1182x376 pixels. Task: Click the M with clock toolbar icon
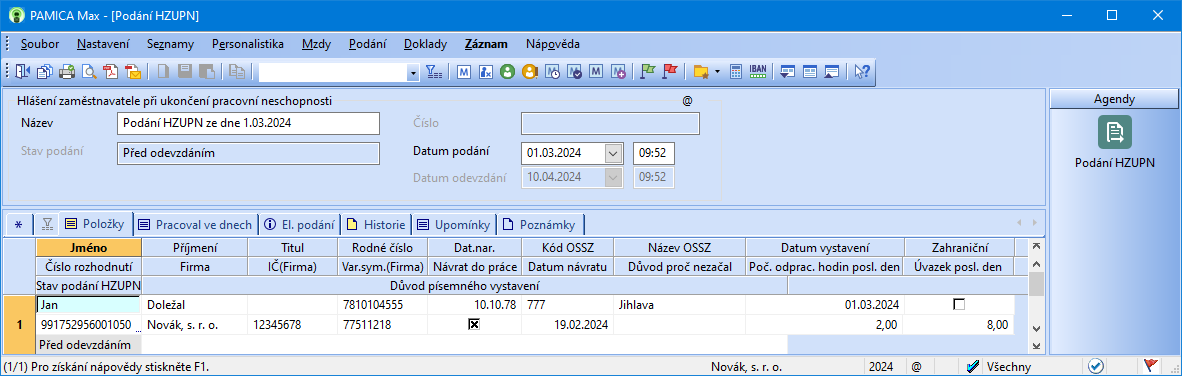[553, 72]
